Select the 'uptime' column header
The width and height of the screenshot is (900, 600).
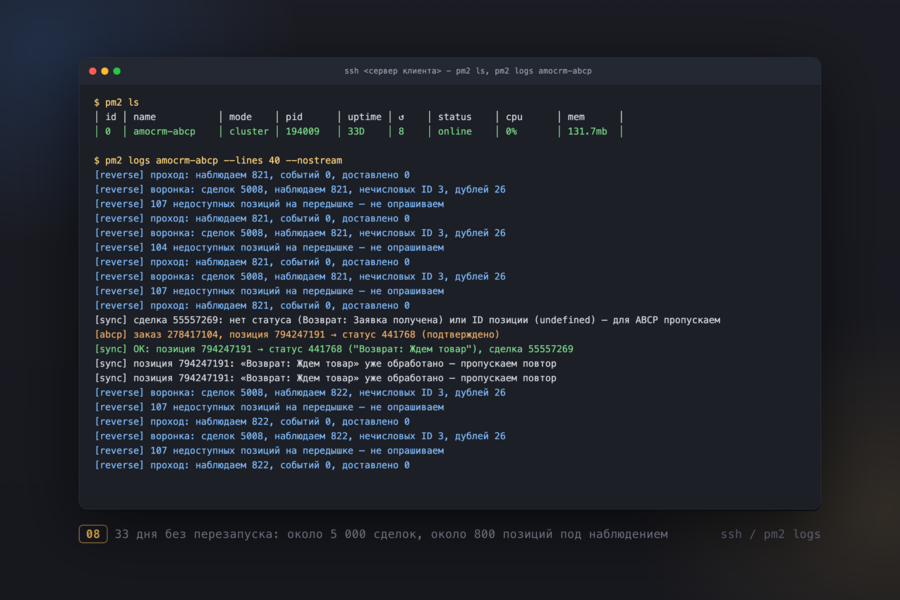point(364,117)
